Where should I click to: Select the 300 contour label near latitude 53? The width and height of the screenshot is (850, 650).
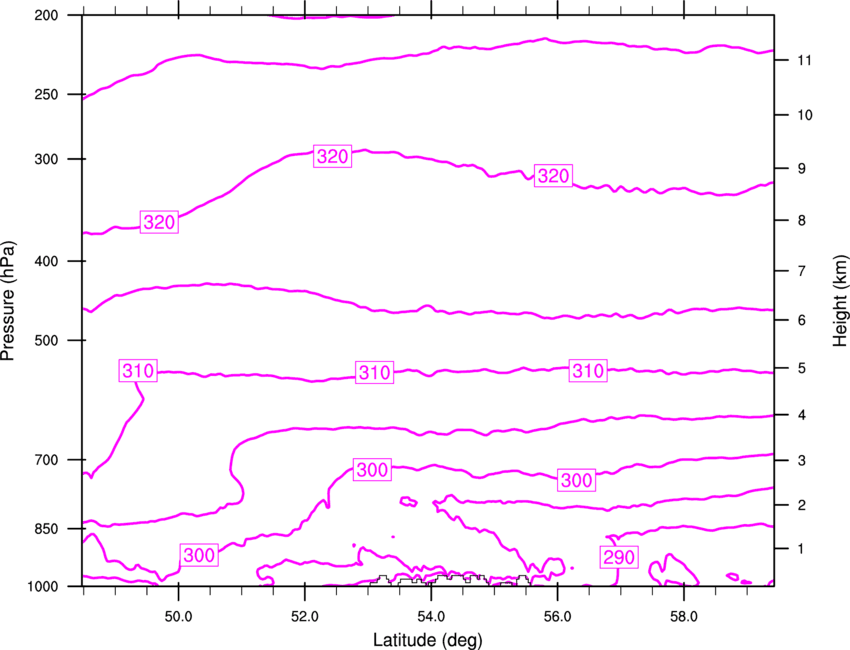[x=372, y=469]
